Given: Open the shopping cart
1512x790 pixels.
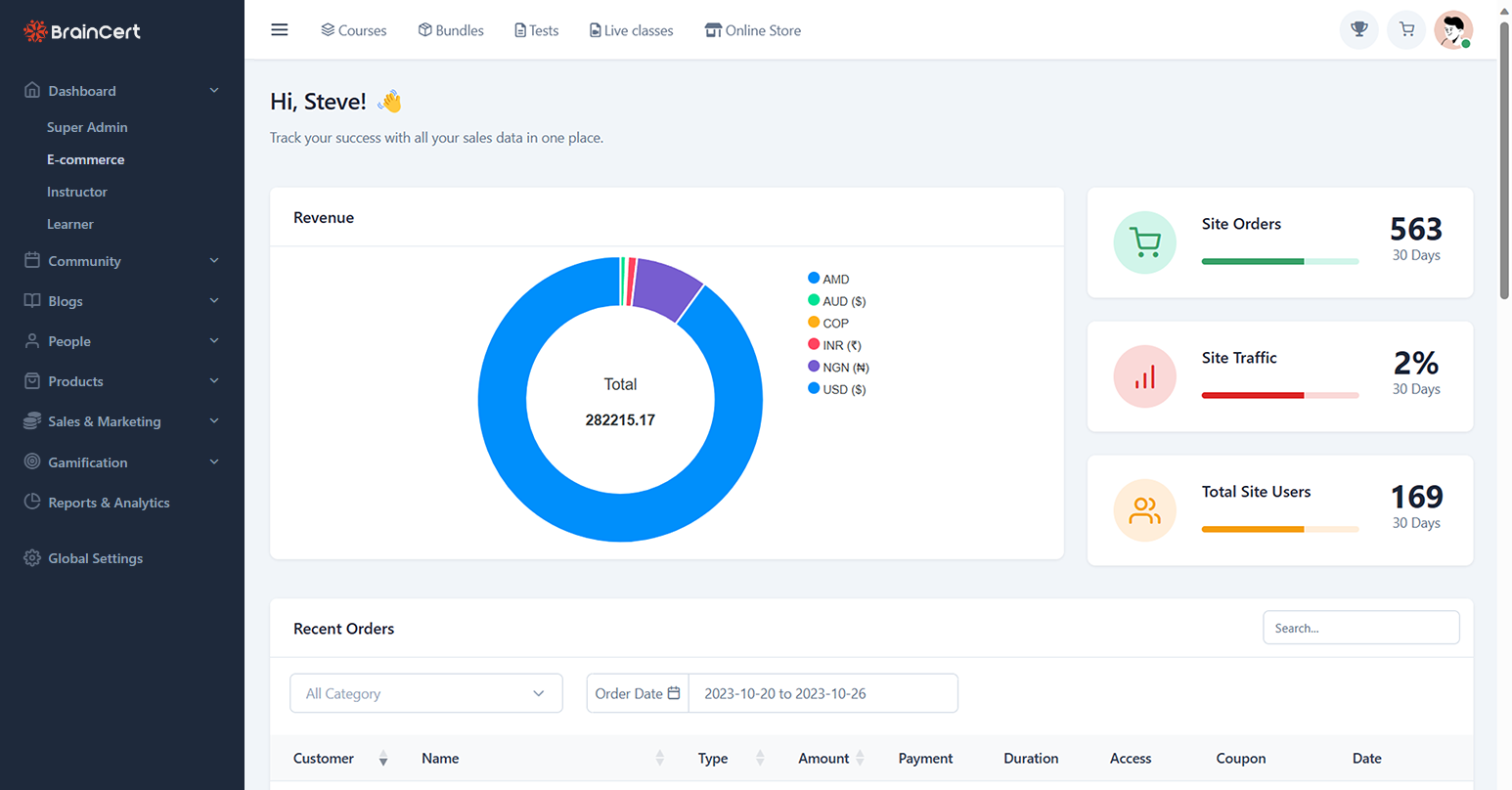Looking at the screenshot, I should click(1405, 29).
